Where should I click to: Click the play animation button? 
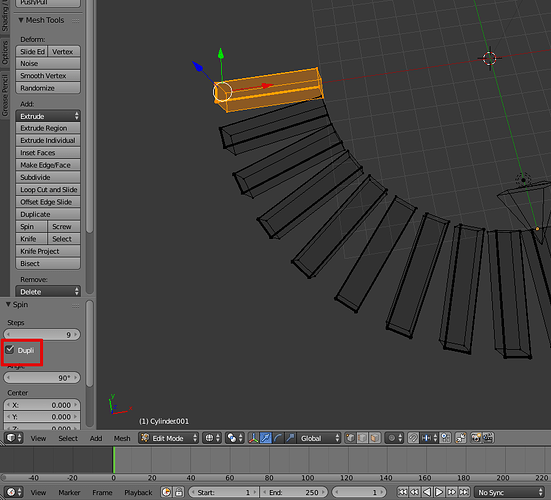coord(439,492)
